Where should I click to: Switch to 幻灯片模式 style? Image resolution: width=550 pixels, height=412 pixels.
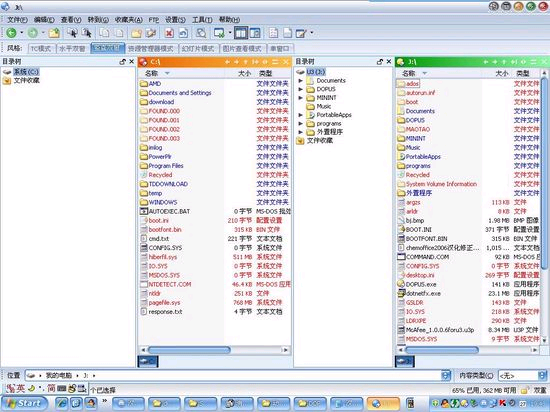(x=198, y=48)
